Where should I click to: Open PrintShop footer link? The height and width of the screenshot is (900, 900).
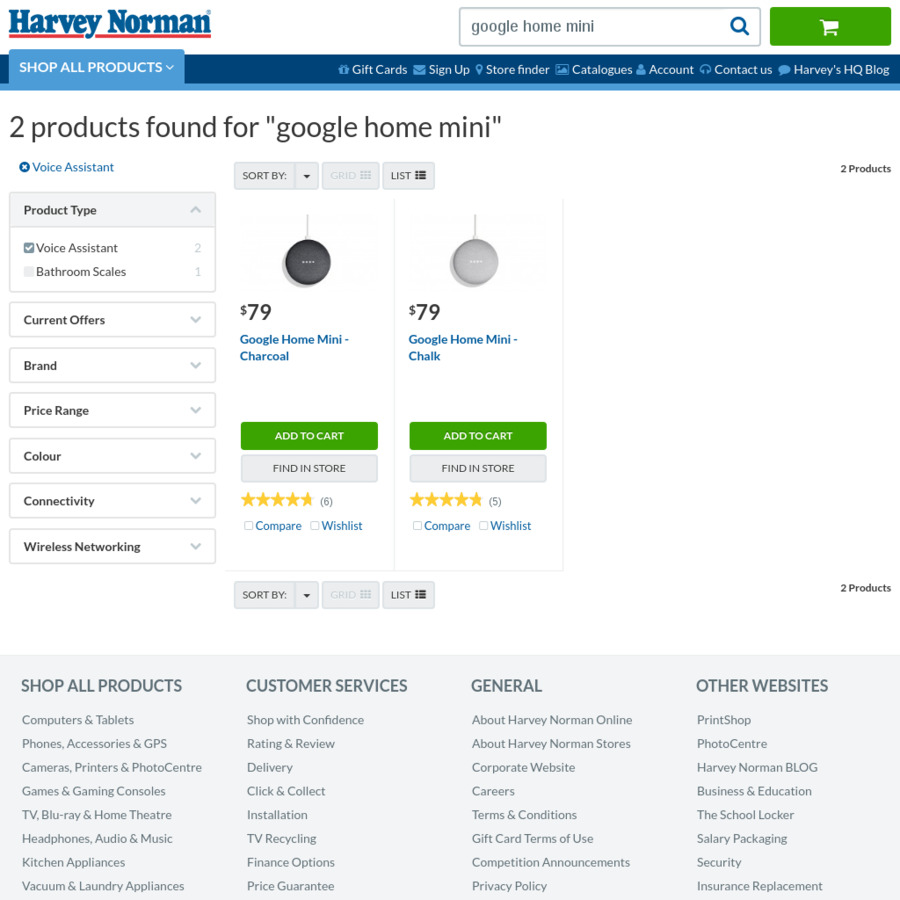(724, 720)
